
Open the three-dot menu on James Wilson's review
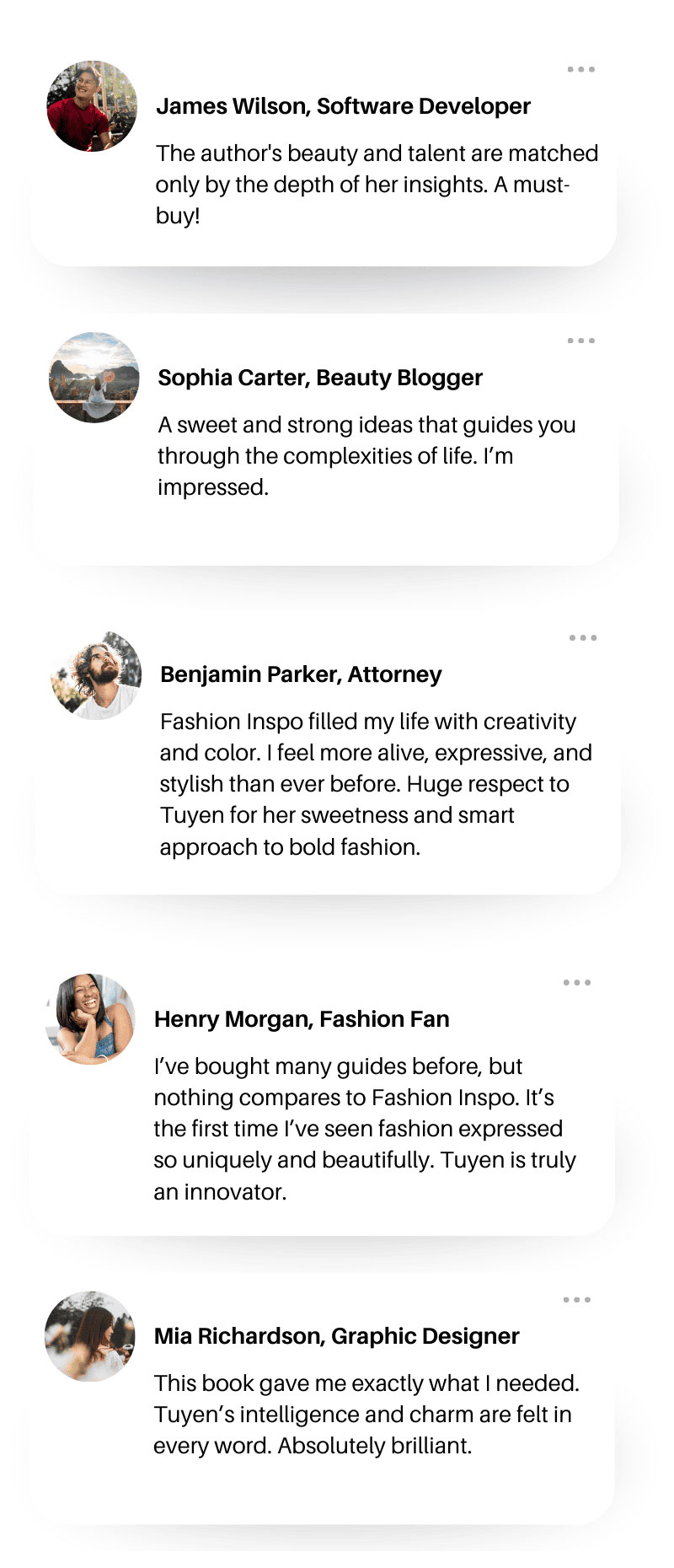tap(581, 69)
